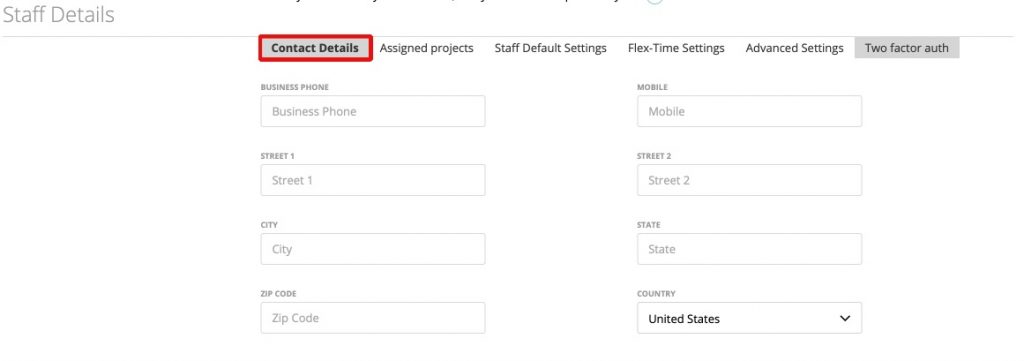Viewport: 1024px width, 361px height.
Task: Select the Advanced Settings tab
Action: (794, 48)
